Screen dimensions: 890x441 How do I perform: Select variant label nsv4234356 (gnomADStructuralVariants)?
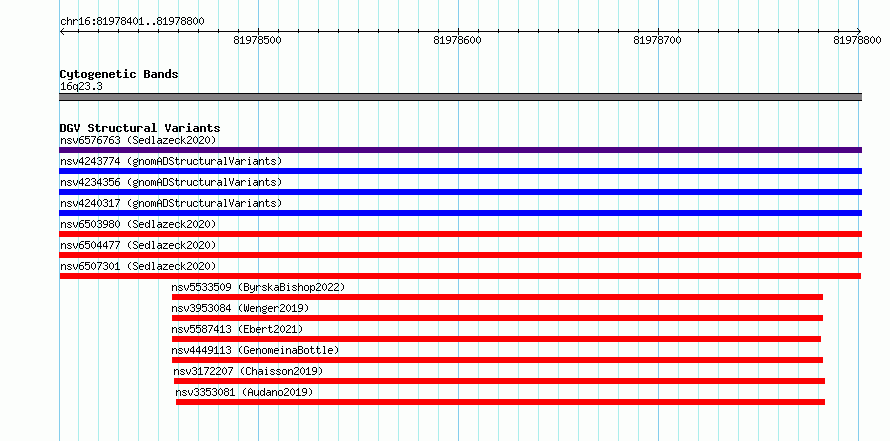[x=171, y=182]
